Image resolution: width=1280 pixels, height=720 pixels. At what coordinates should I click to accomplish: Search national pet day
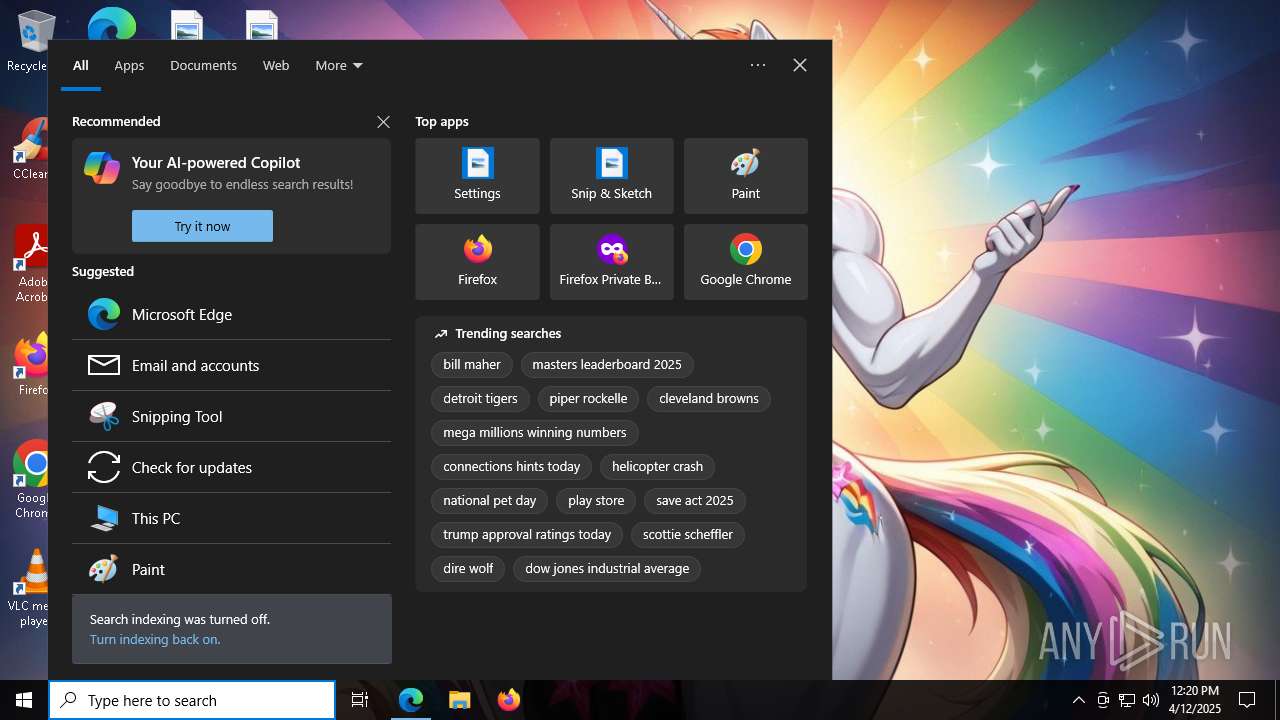(490, 501)
